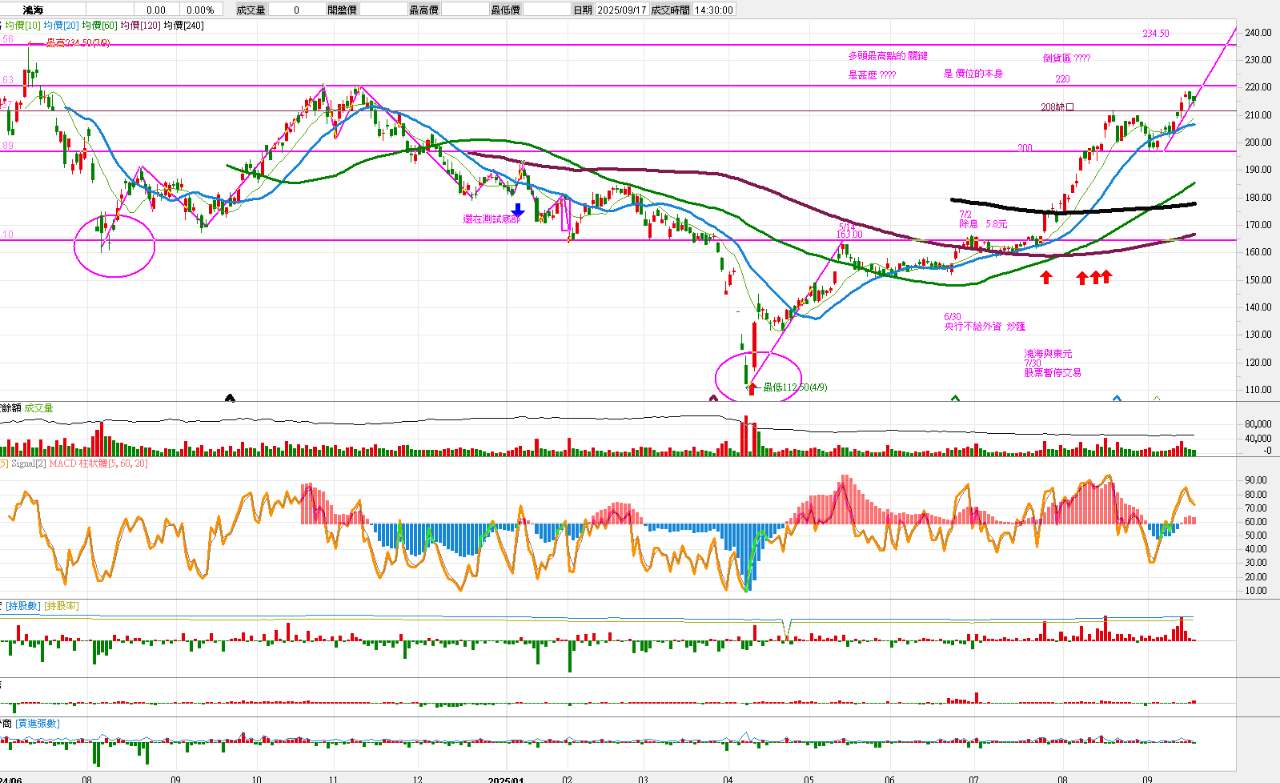This screenshot has width=1280, height=783.
Task: Click the green diamond marker above volume panel
Action: pos(955,399)
